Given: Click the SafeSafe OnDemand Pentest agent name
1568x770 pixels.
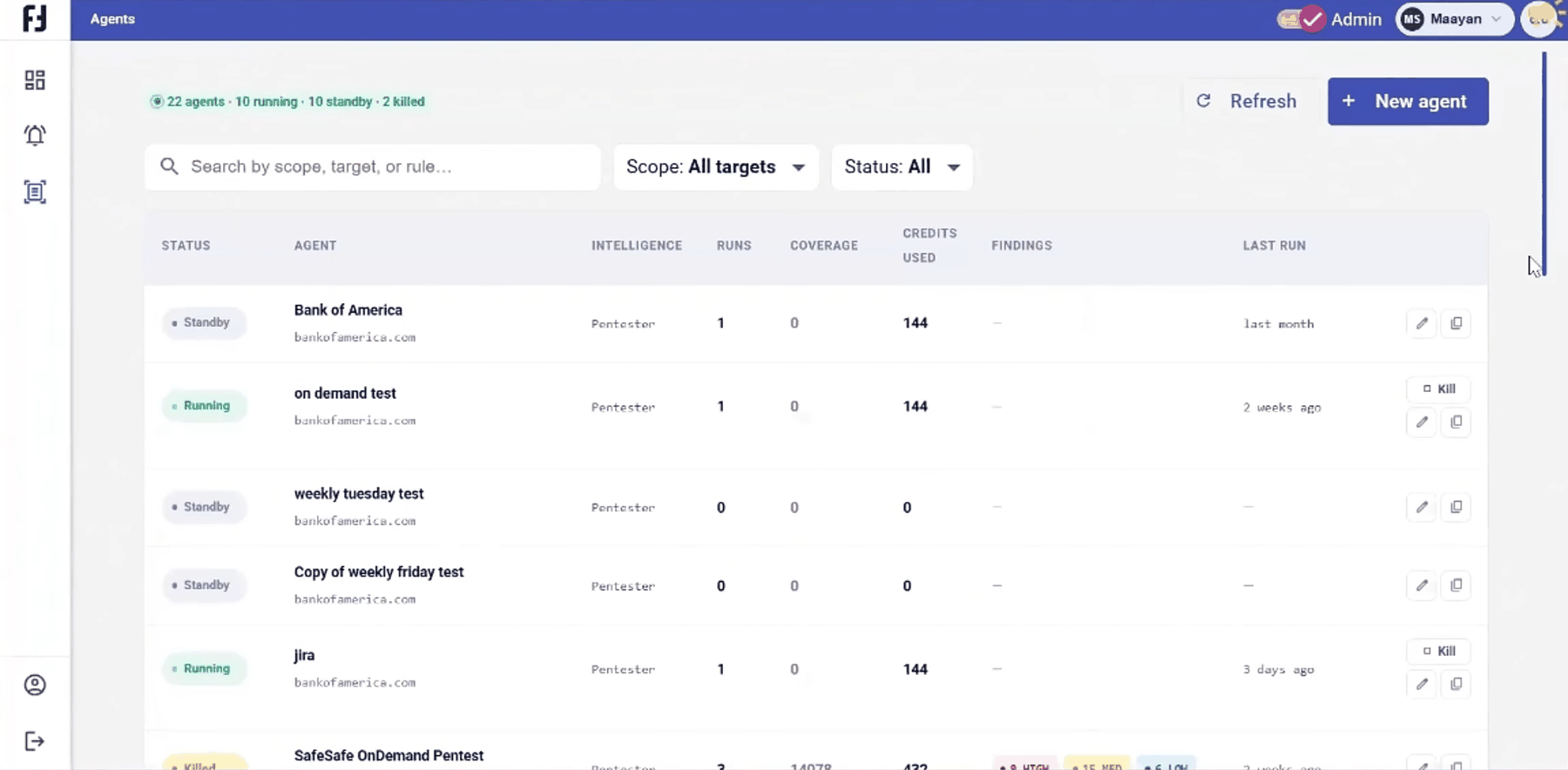Looking at the screenshot, I should 389,756.
